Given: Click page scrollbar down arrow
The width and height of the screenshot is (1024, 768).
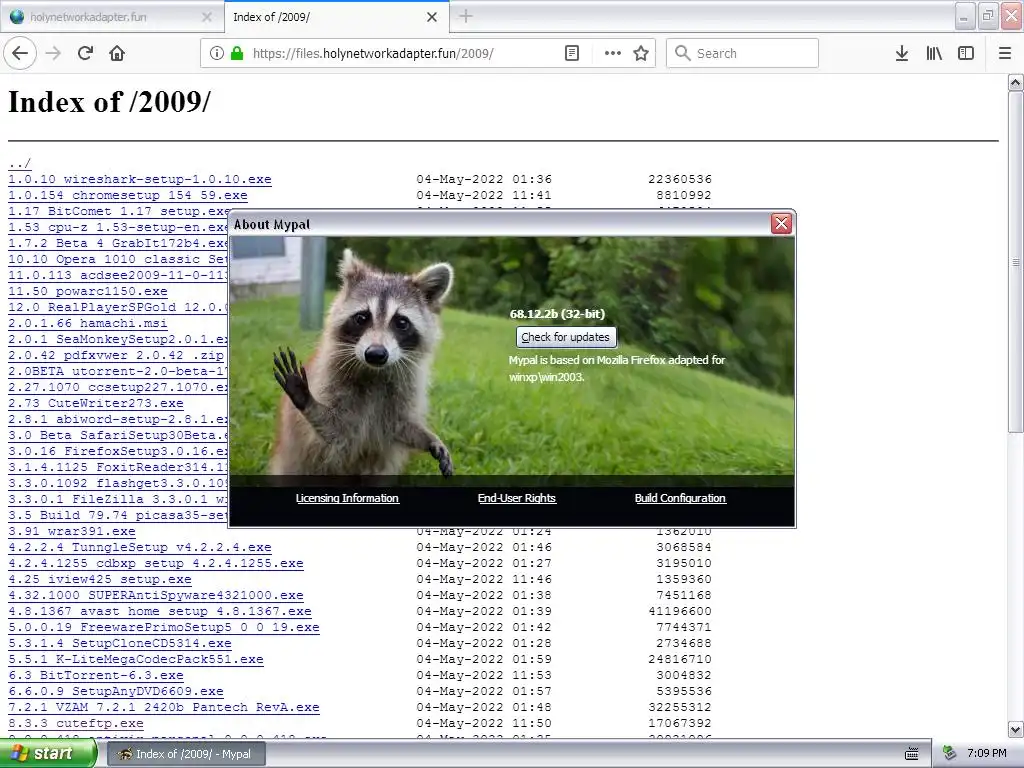Looking at the screenshot, I should (1016, 729).
